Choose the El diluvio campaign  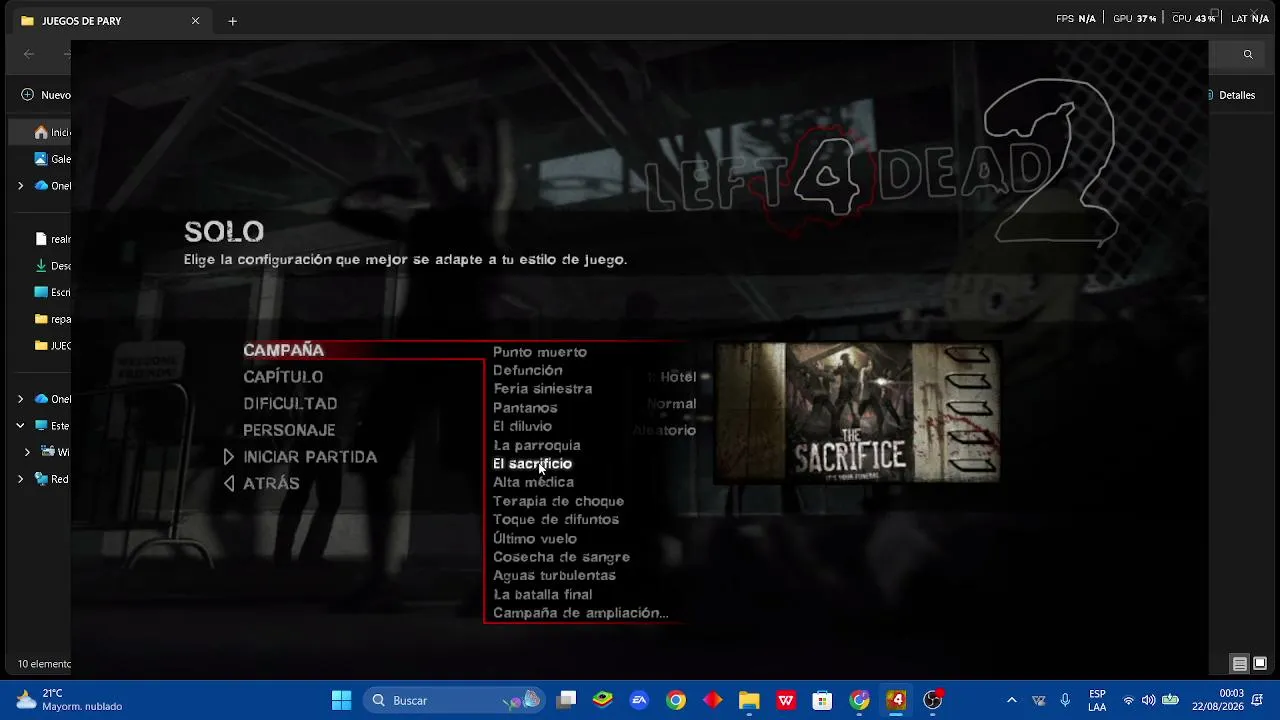[522, 426]
